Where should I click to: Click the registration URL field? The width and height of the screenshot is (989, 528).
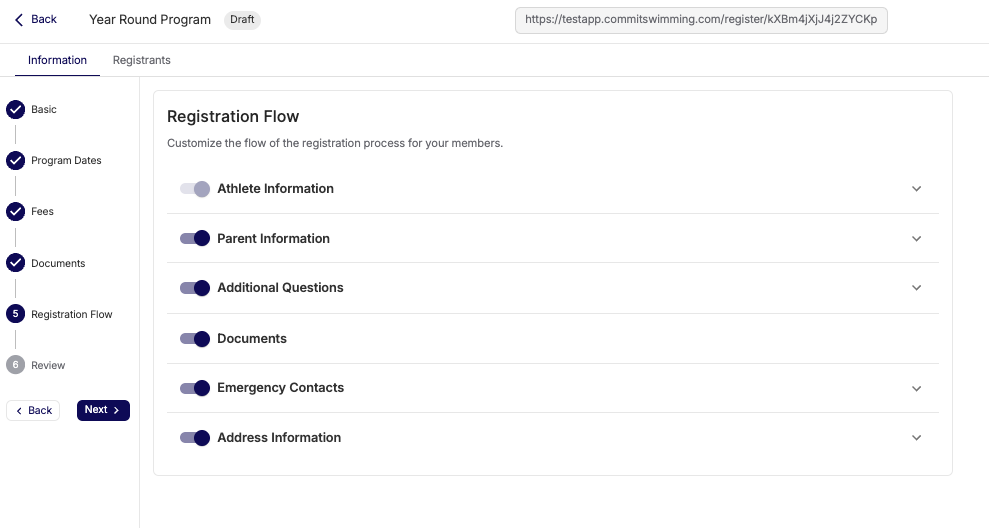[701, 20]
